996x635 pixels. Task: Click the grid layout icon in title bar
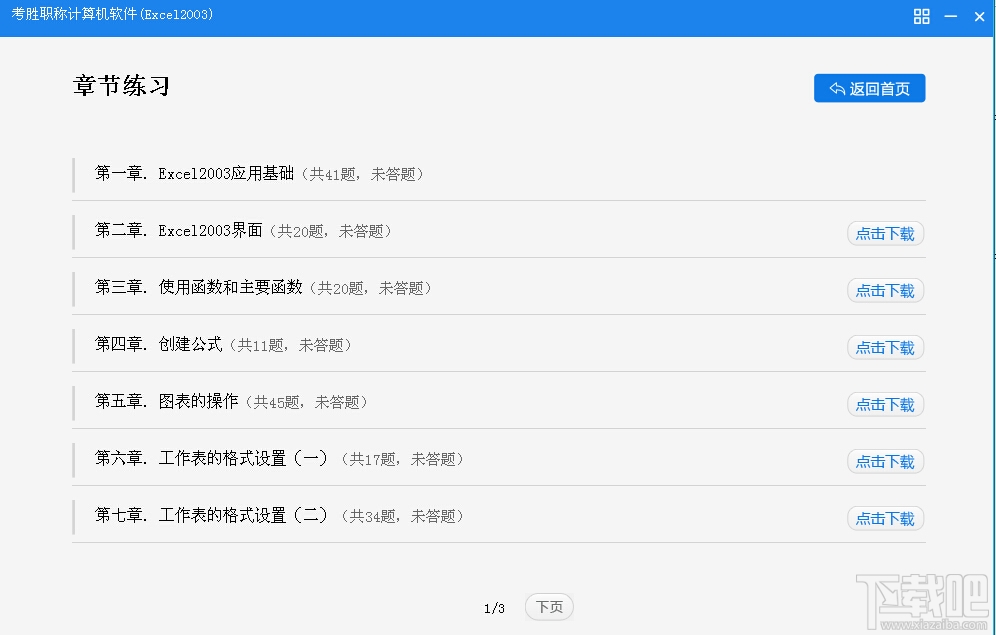(x=922, y=17)
